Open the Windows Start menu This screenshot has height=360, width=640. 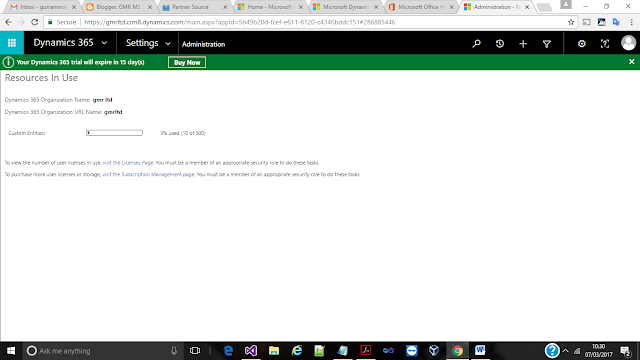[11, 351]
